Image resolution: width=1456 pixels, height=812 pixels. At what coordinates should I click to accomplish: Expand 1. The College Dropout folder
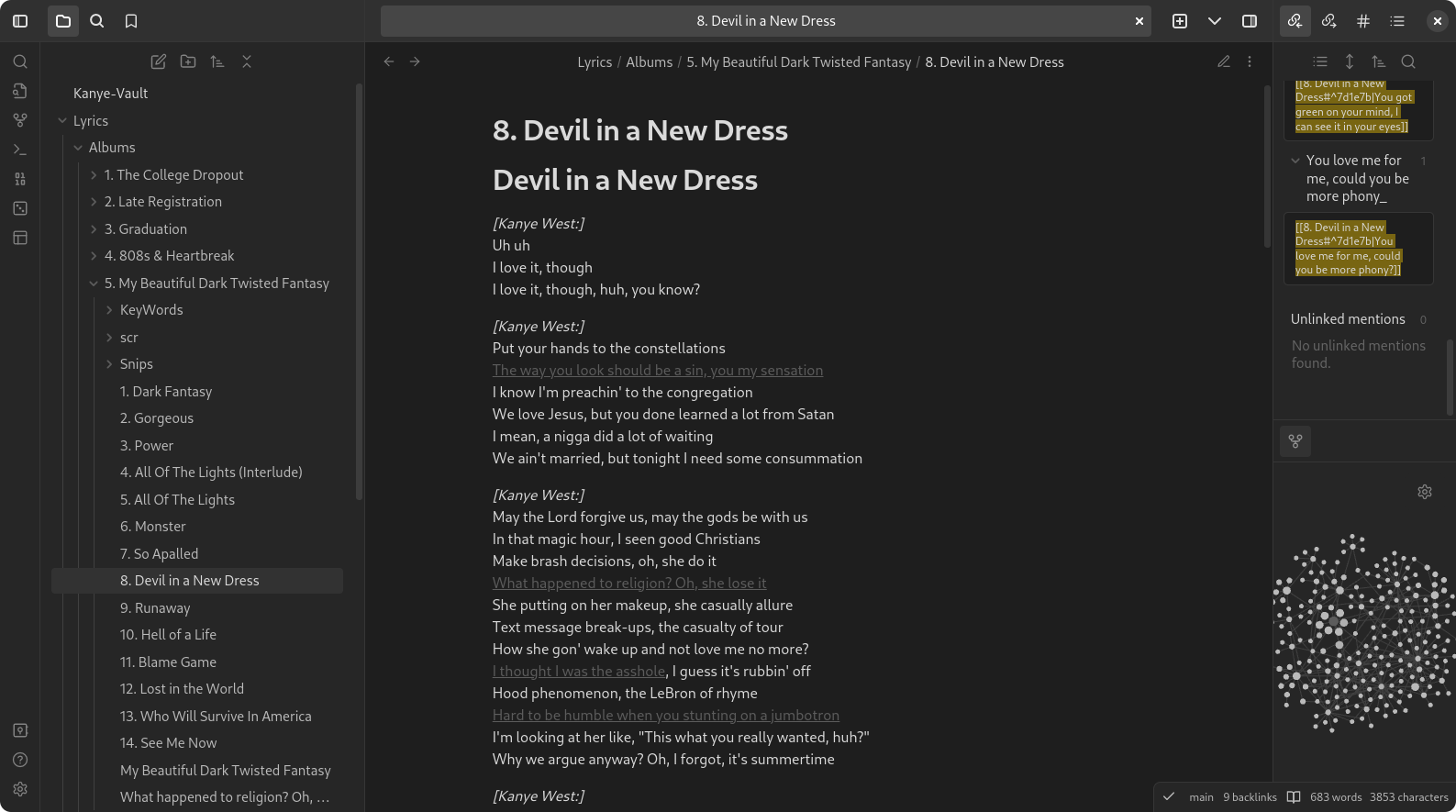(94, 175)
